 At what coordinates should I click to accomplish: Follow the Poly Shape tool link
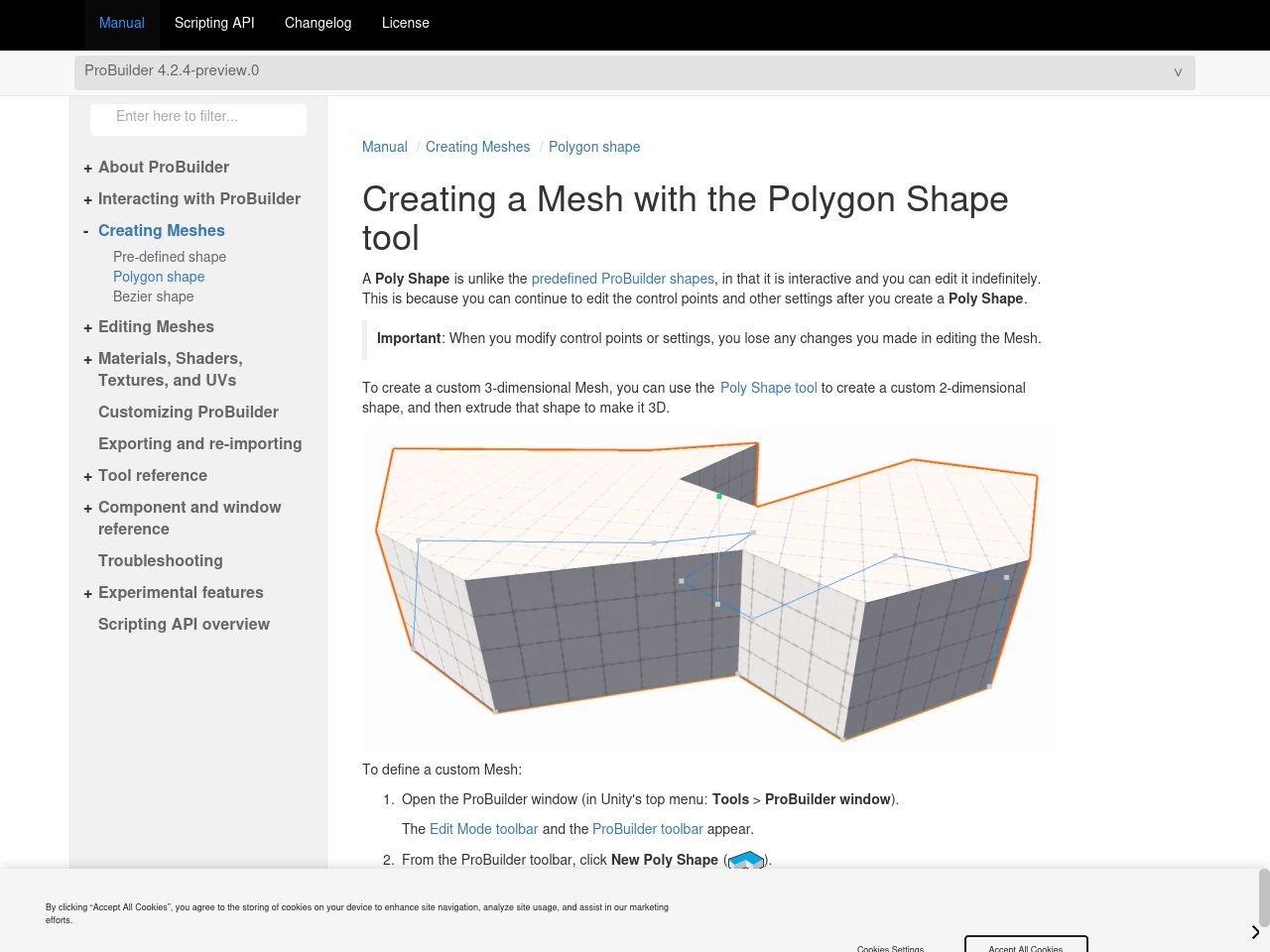[x=769, y=388]
